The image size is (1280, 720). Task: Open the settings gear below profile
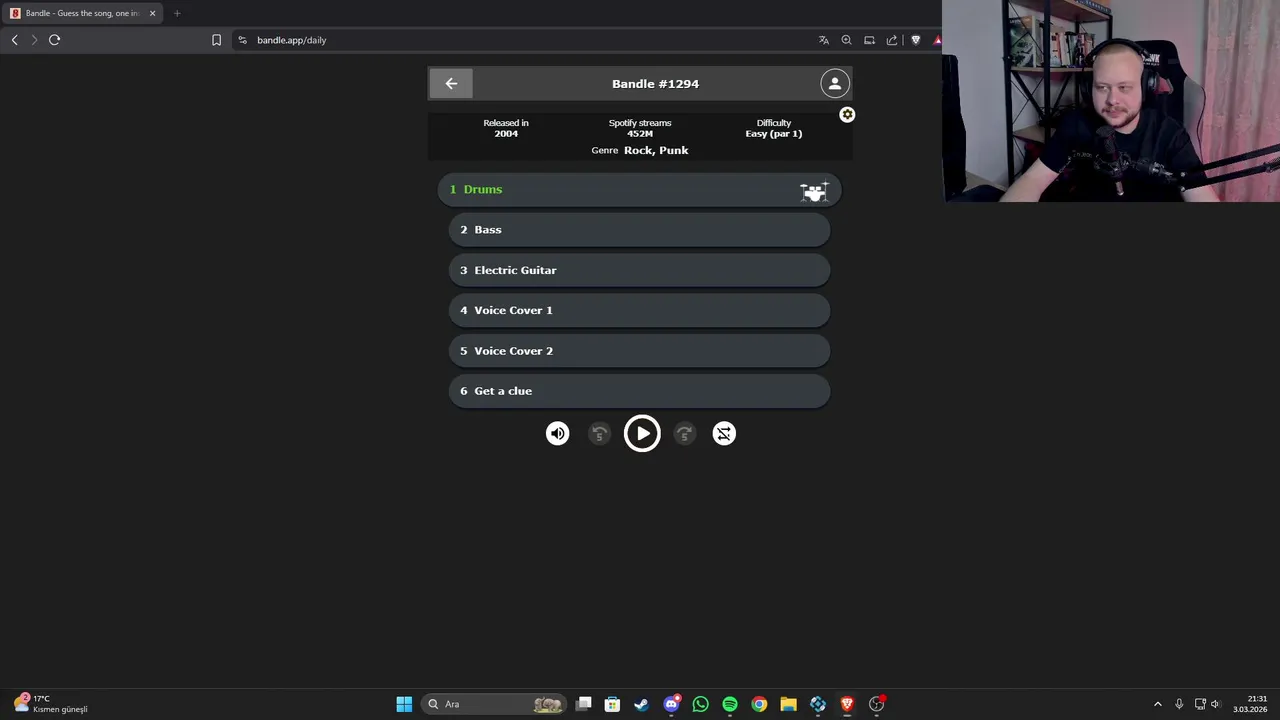847,115
